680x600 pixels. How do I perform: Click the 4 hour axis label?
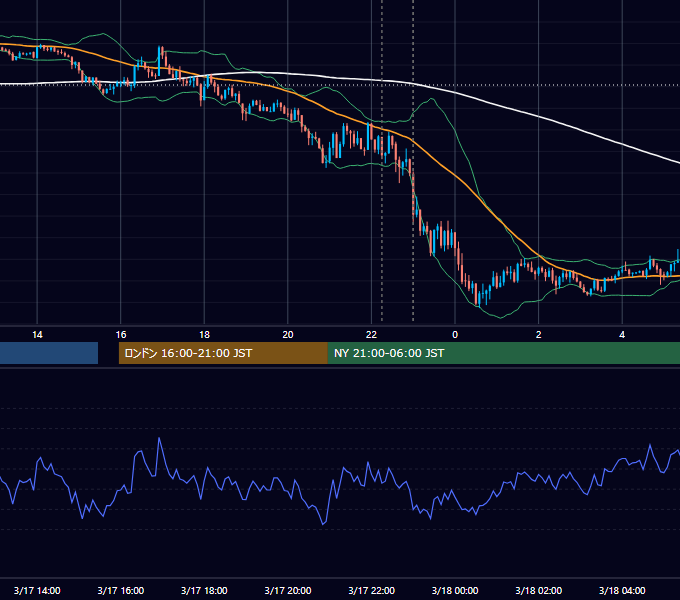pos(622,335)
